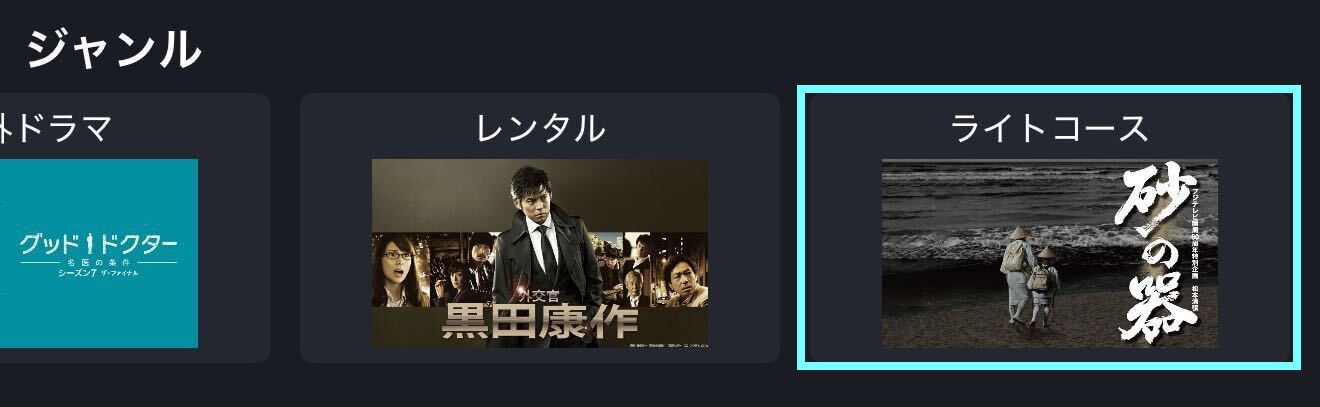Screen dimensions: 1320x407
Task: Click the teal グッドドクター thumbnail
Action: click(x=99, y=254)
